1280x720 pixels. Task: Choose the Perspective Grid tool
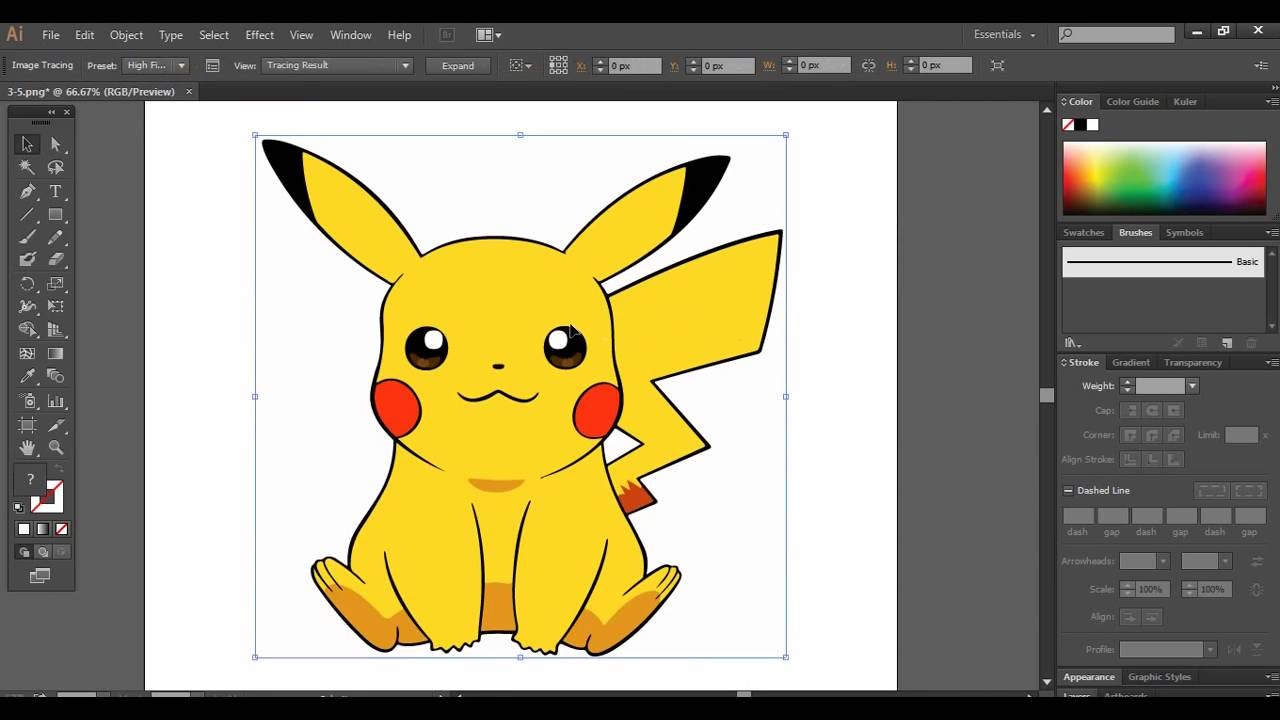[x=56, y=329]
